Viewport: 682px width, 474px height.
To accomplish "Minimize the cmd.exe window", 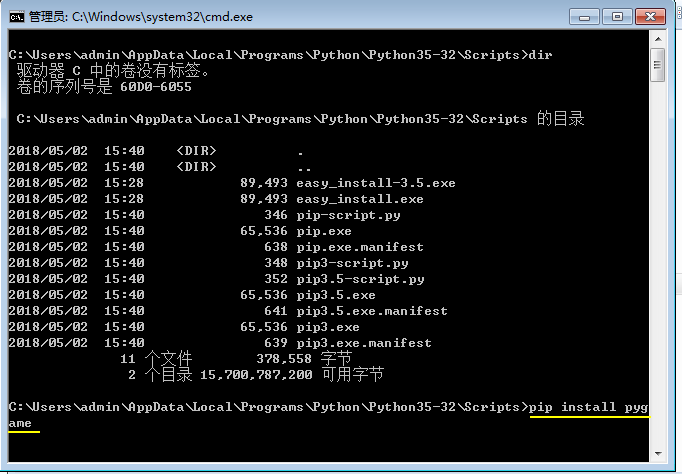I will tap(584, 17).
